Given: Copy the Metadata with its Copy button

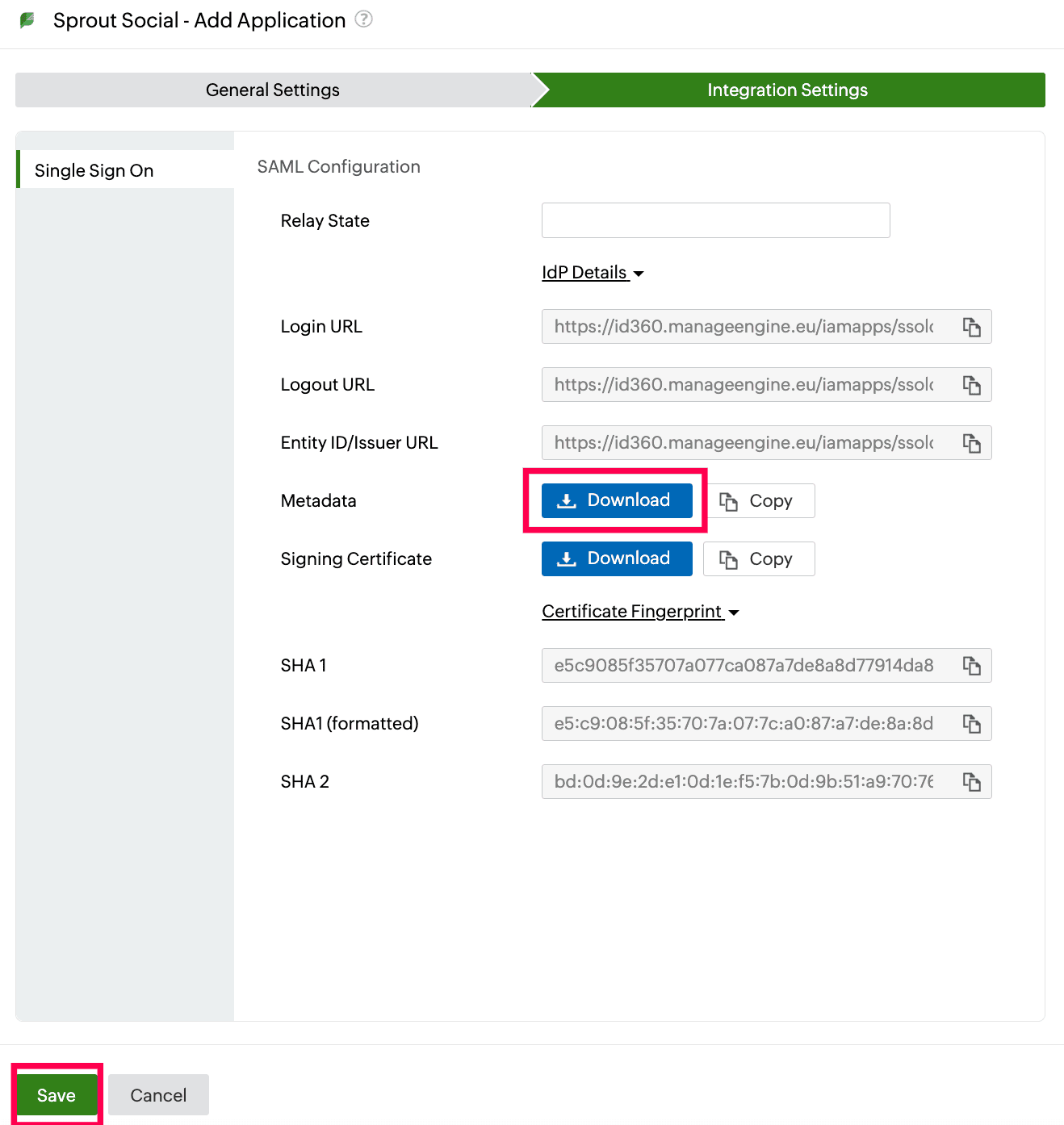Looking at the screenshot, I should click(x=760, y=500).
